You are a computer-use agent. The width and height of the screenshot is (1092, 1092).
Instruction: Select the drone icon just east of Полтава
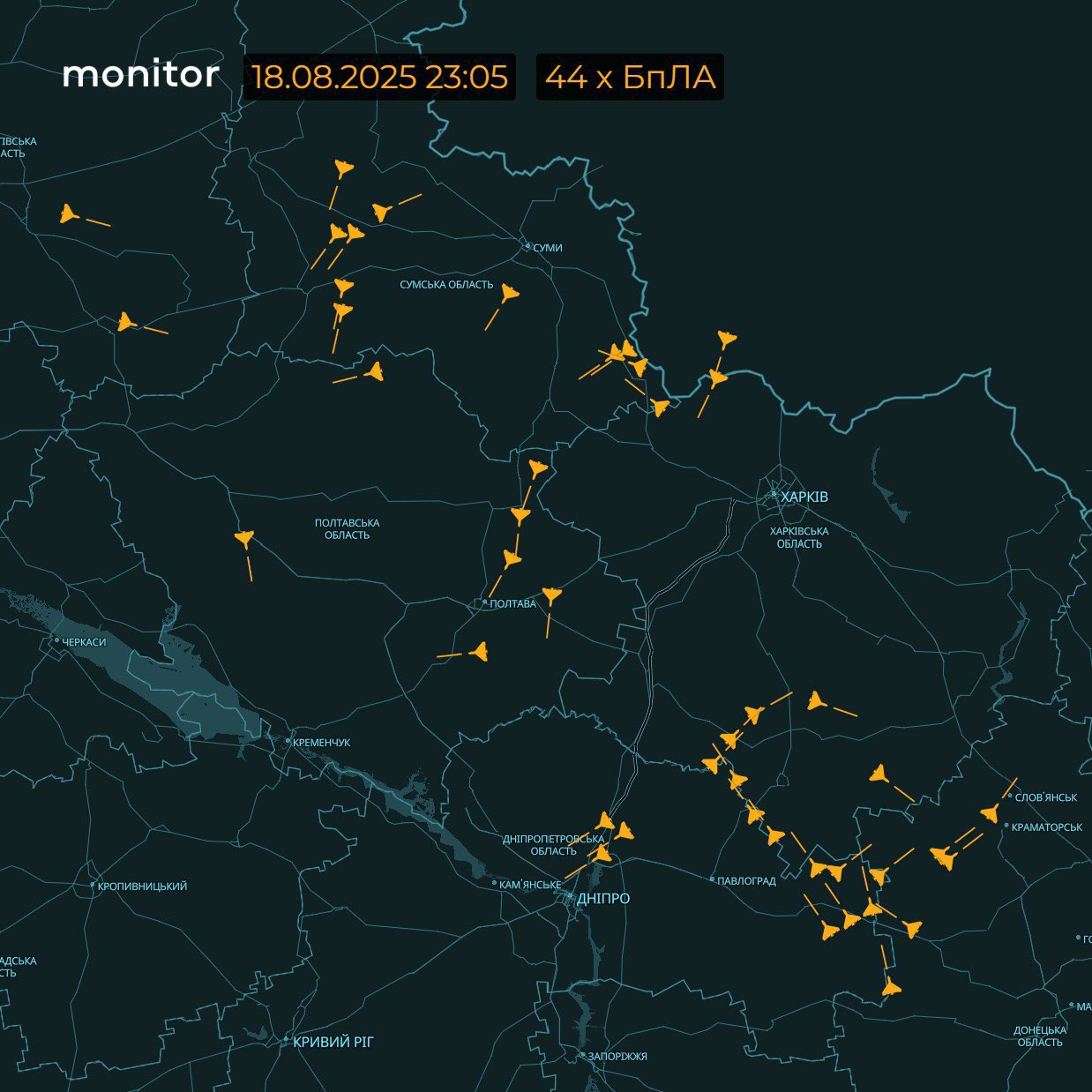click(x=551, y=595)
